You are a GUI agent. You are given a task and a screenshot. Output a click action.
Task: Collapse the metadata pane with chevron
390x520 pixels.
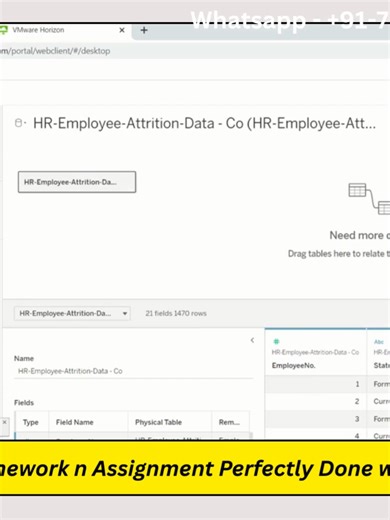(252, 340)
